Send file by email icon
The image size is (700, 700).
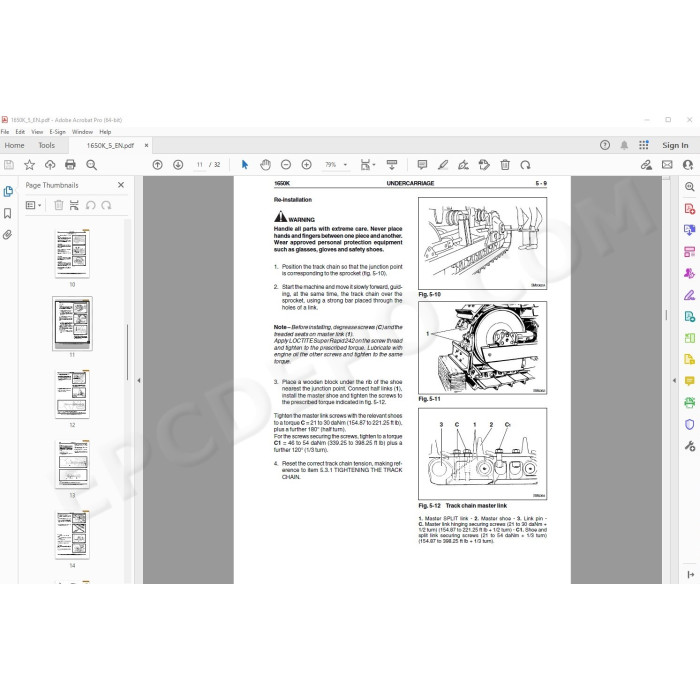tap(667, 165)
